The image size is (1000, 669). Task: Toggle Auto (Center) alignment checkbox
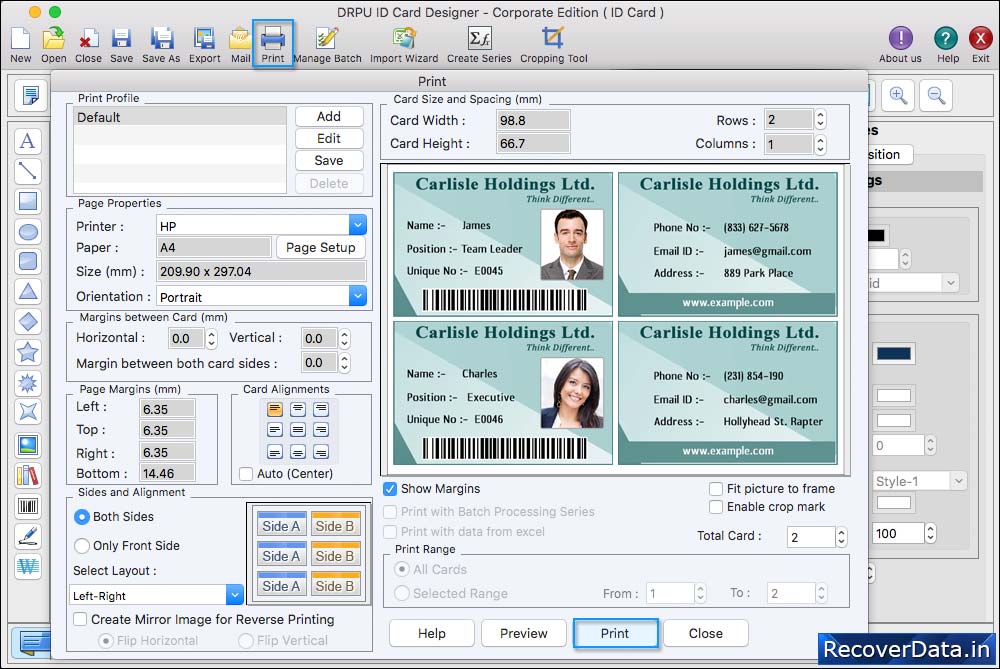coord(246,474)
